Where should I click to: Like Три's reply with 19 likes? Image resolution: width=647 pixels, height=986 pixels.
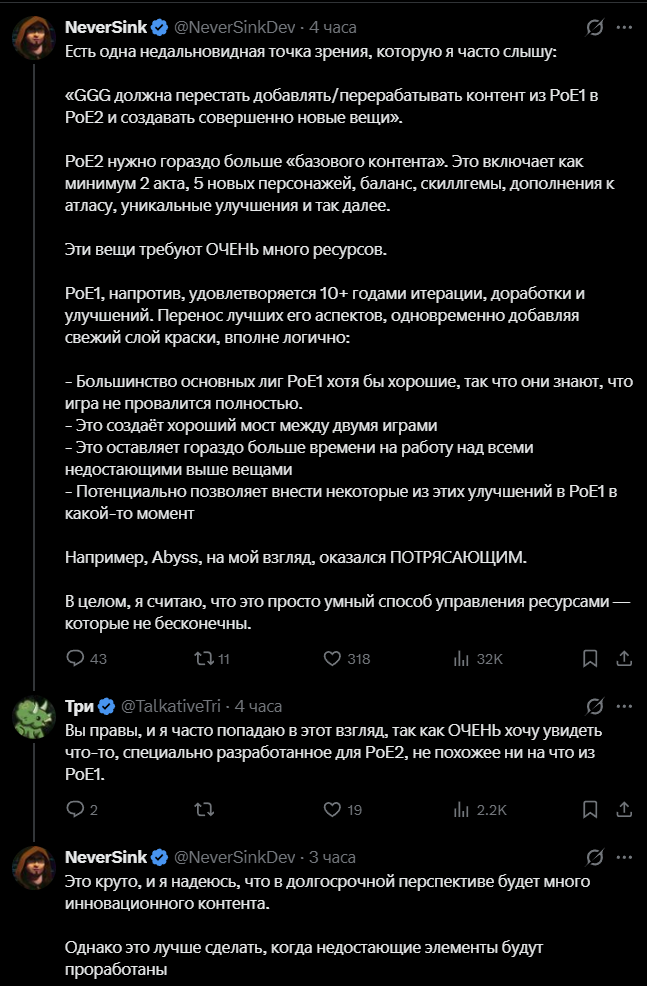coord(343,809)
